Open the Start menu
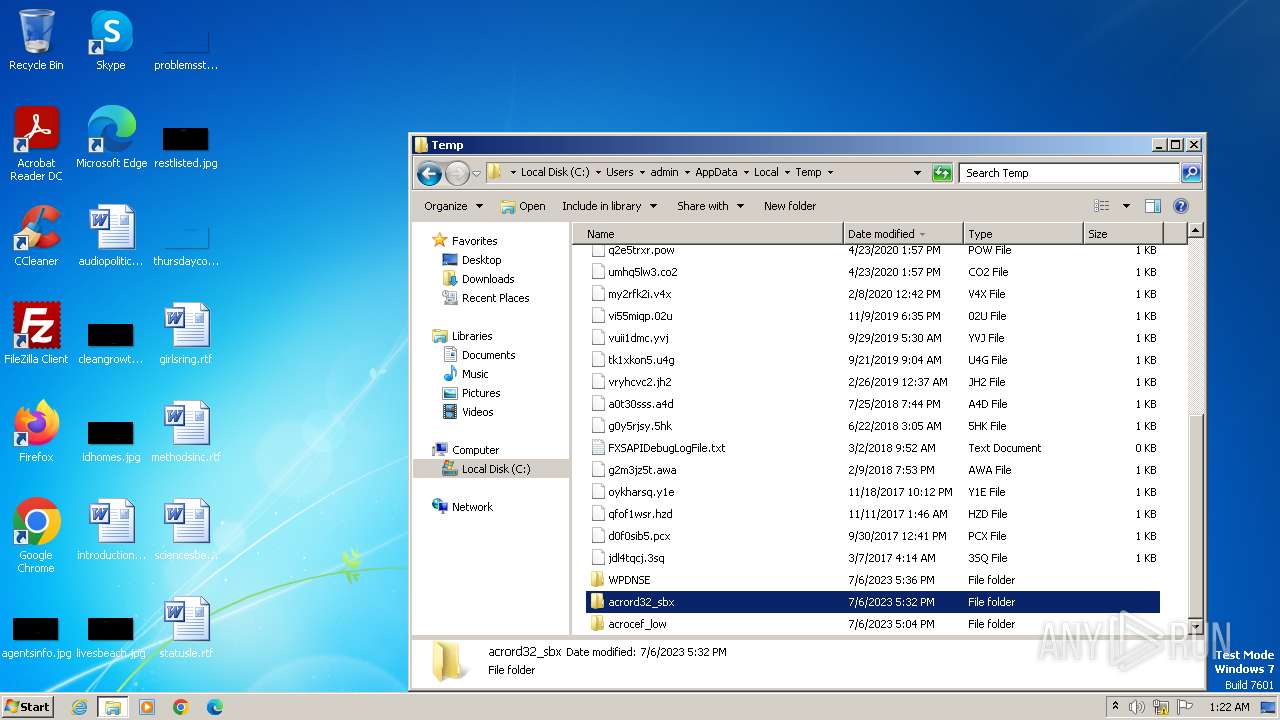Screen dimensions: 1280x720 tap(28, 707)
